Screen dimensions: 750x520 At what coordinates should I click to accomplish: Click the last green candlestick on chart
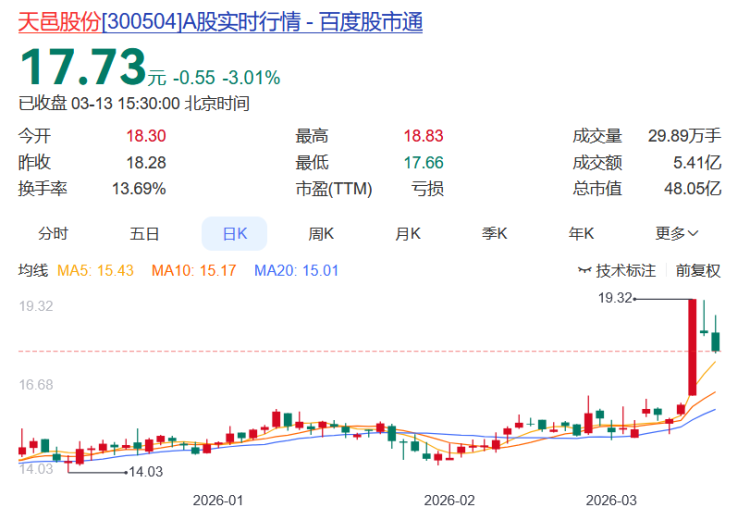[716, 341]
